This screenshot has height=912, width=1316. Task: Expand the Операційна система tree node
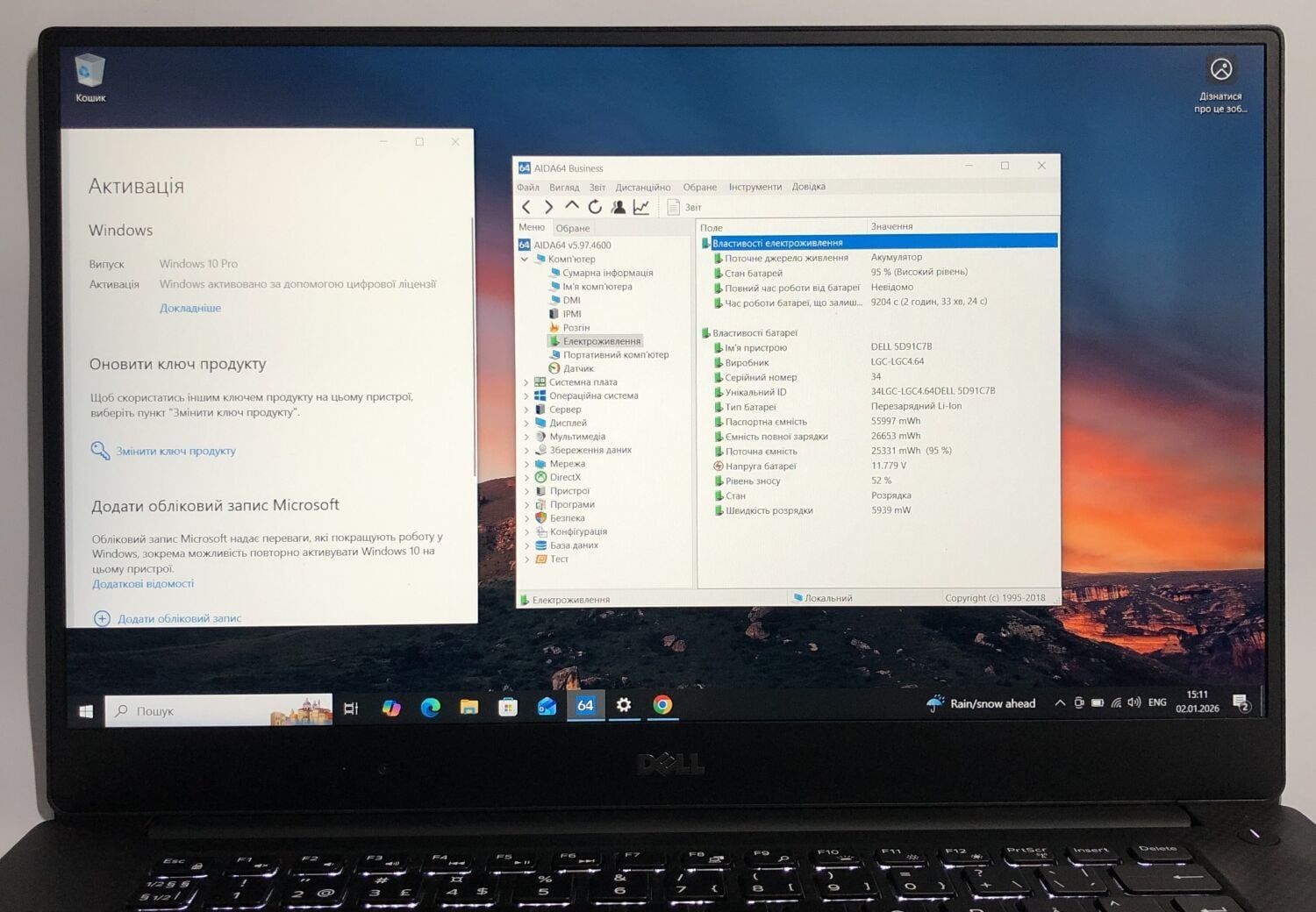pos(526,396)
